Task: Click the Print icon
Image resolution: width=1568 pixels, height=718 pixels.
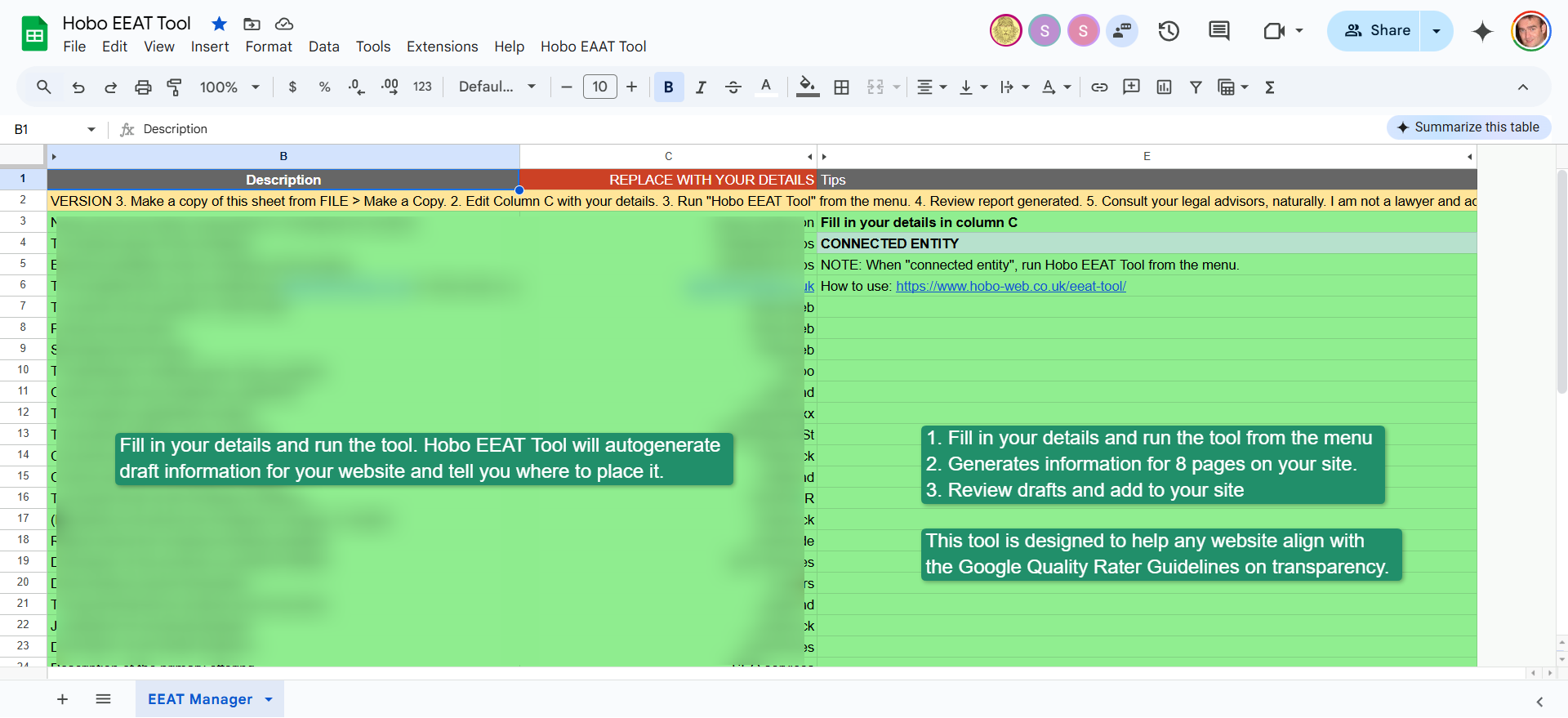Action: click(x=143, y=87)
